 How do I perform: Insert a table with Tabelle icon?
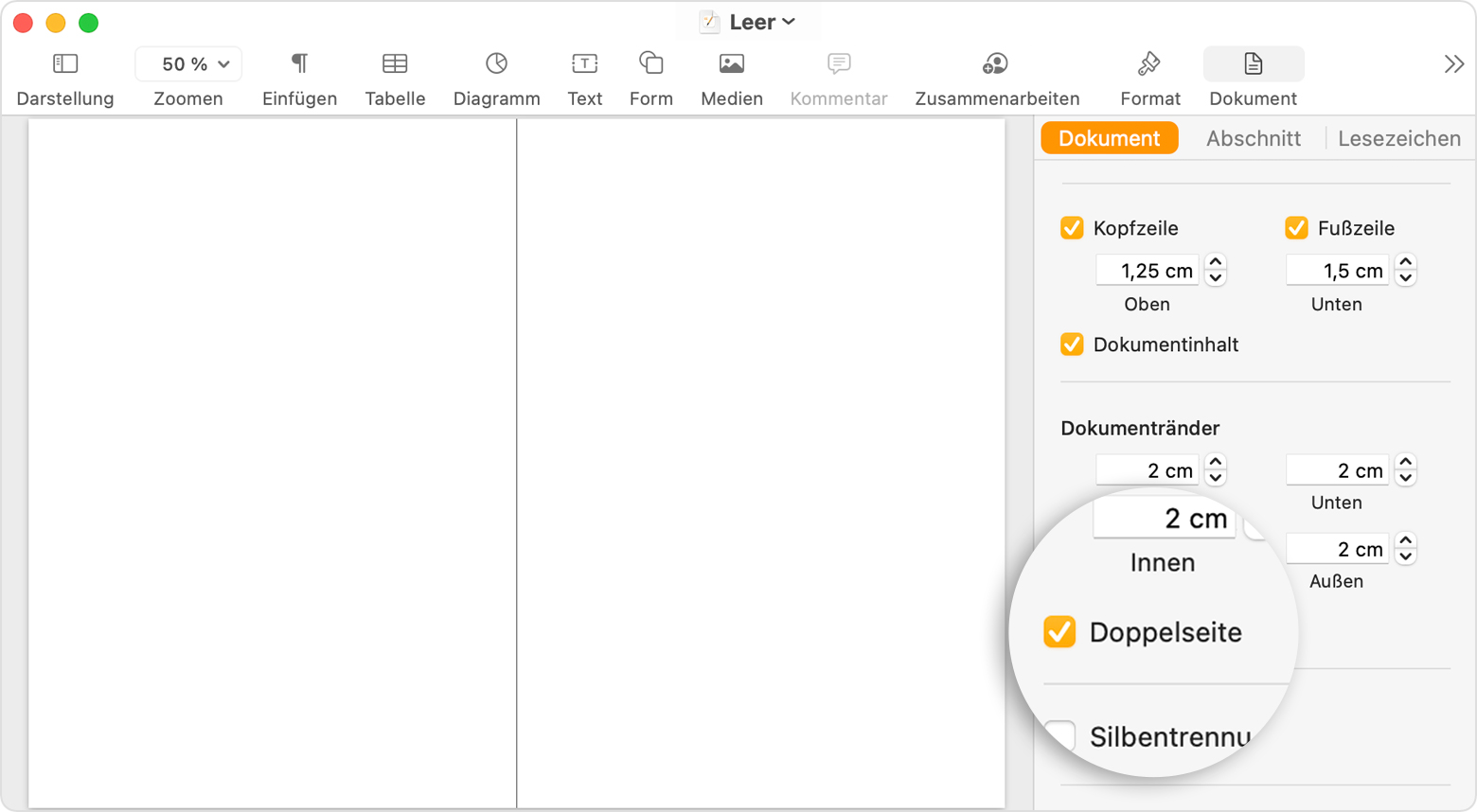(395, 64)
